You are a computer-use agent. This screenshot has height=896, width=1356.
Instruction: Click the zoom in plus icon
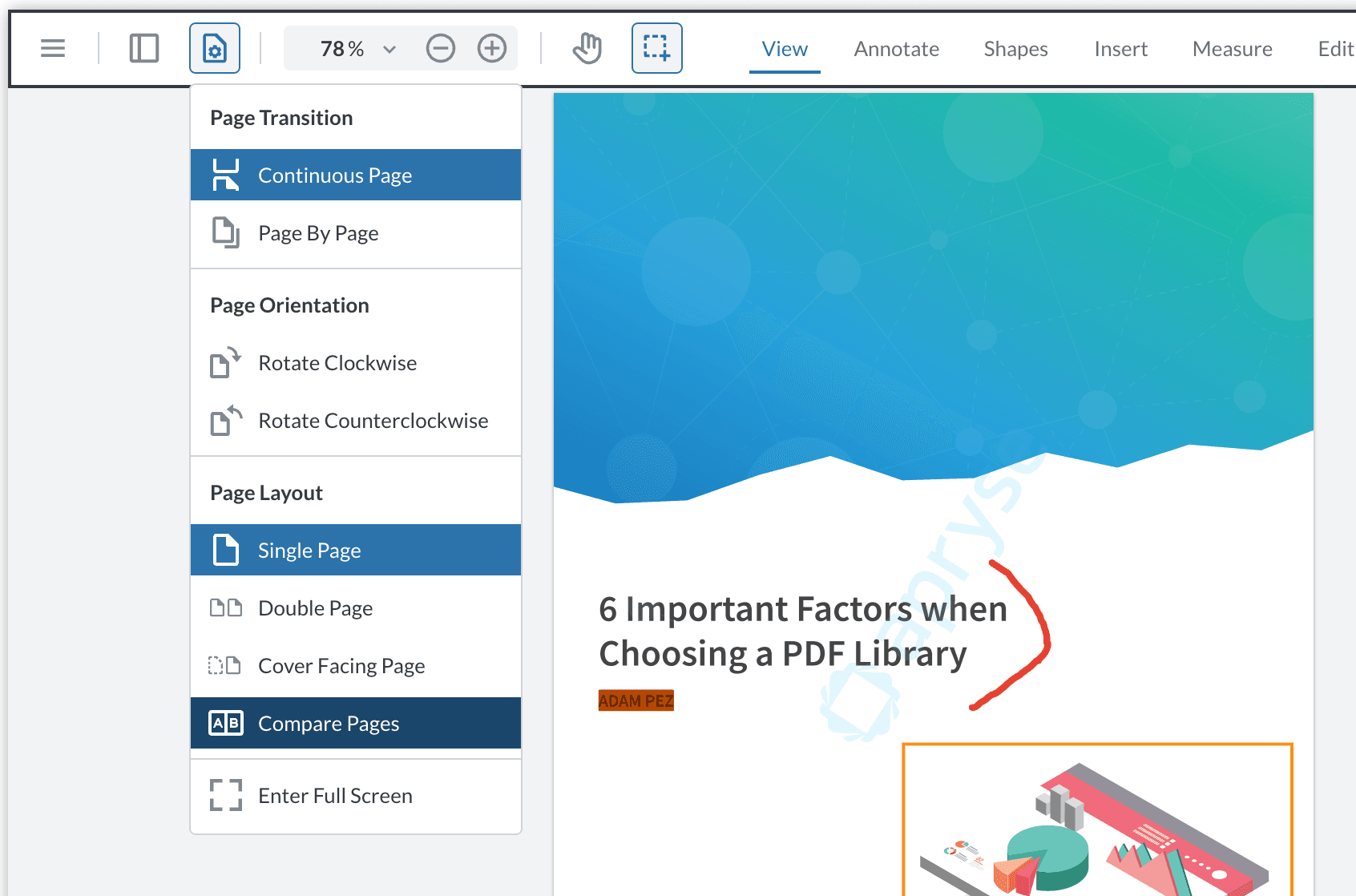[x=492, y=49]
